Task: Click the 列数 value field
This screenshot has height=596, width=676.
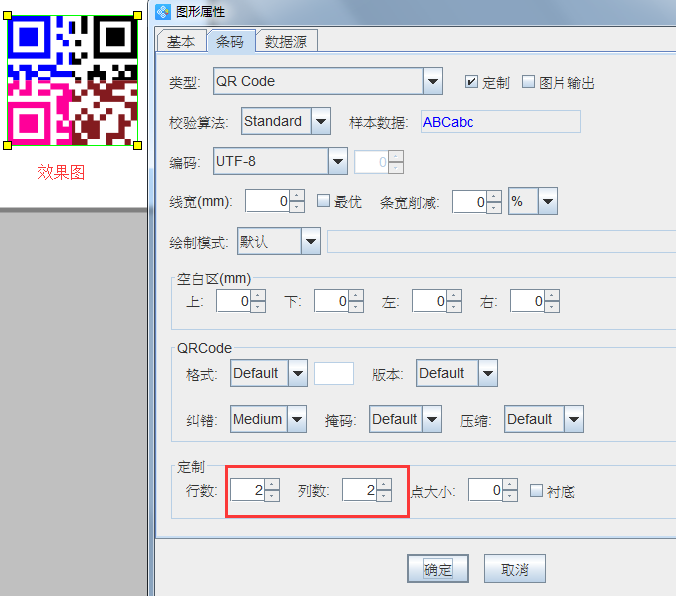Action: 360,490
